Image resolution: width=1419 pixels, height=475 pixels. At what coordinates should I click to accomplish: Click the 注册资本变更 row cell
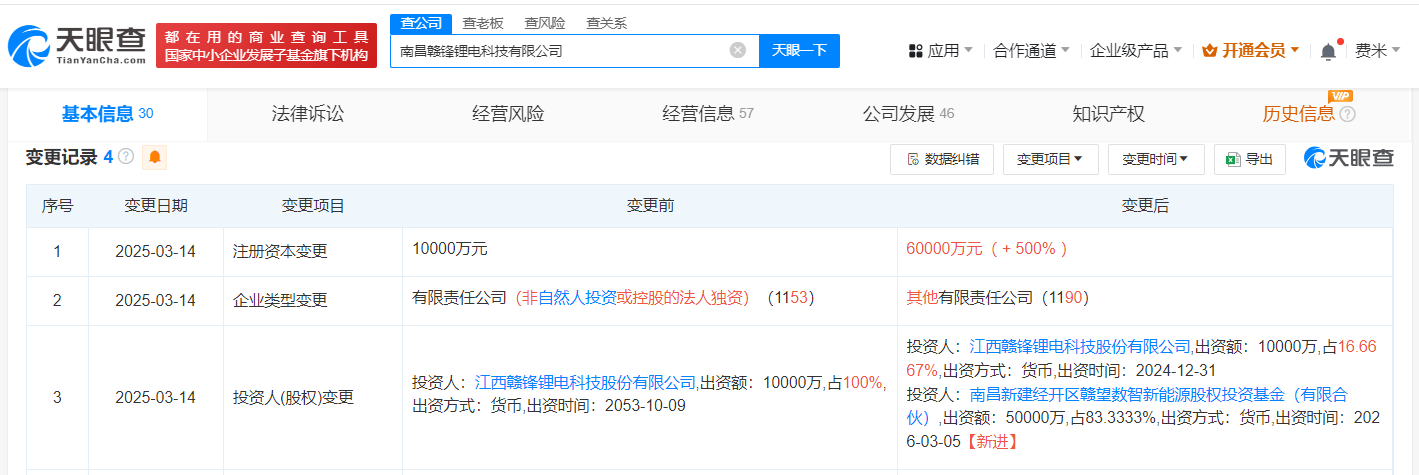(x=313, y=252)
